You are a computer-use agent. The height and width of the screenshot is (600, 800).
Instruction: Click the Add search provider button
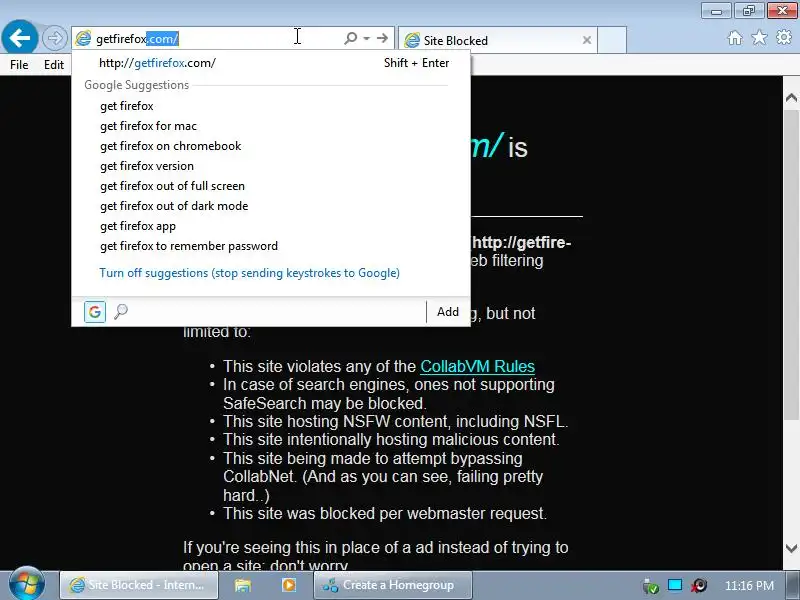point(447,312)
